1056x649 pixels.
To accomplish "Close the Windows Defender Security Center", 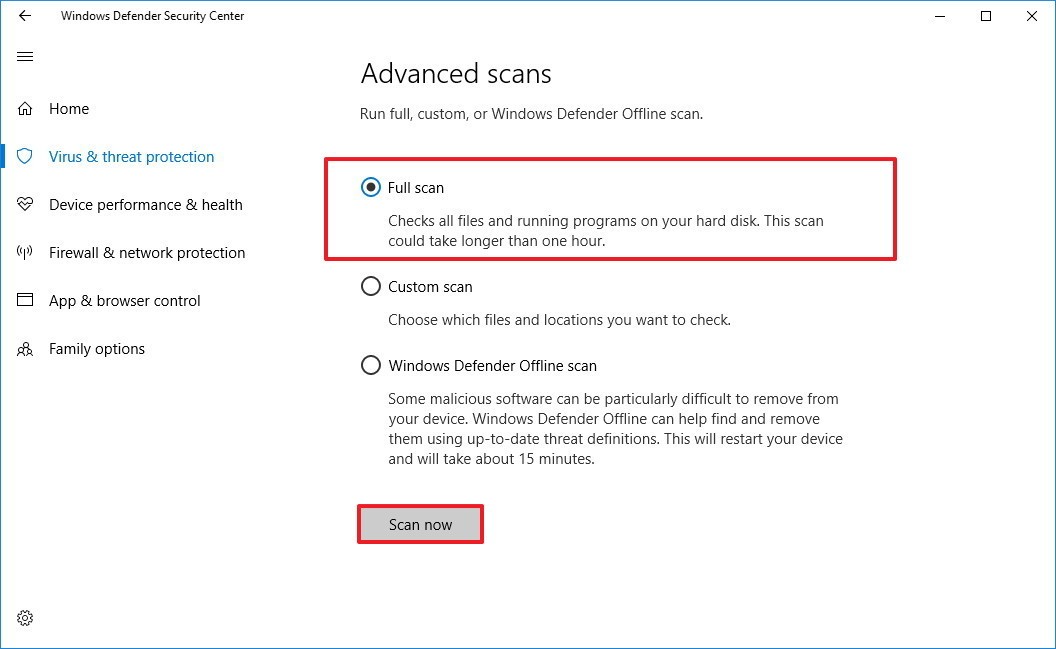I will (1032, 15).
